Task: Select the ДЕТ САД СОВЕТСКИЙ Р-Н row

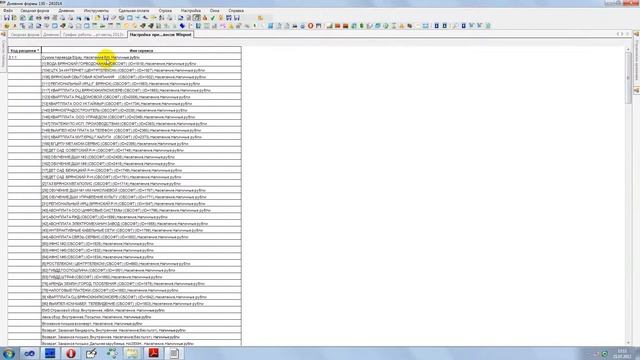Action: click(x=141, y=150)
